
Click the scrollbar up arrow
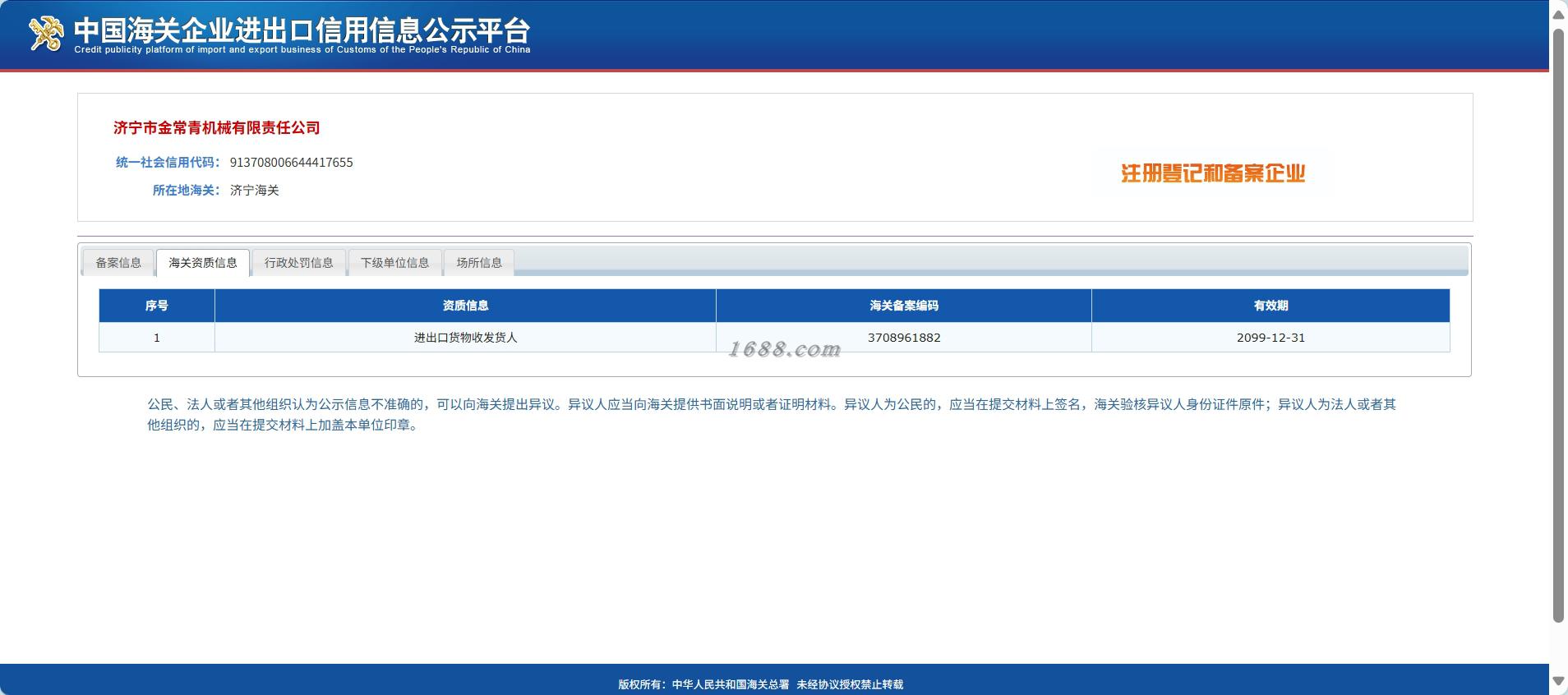(1558, 15)
